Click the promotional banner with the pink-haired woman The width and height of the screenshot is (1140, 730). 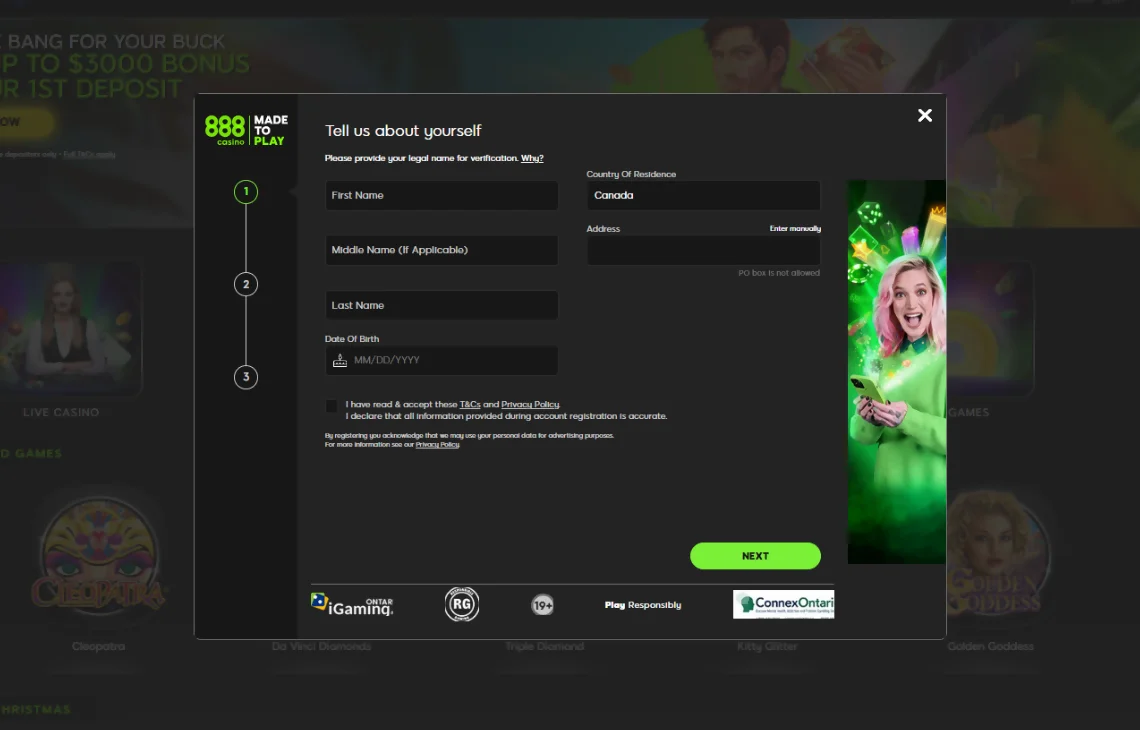tap(896, 372)
